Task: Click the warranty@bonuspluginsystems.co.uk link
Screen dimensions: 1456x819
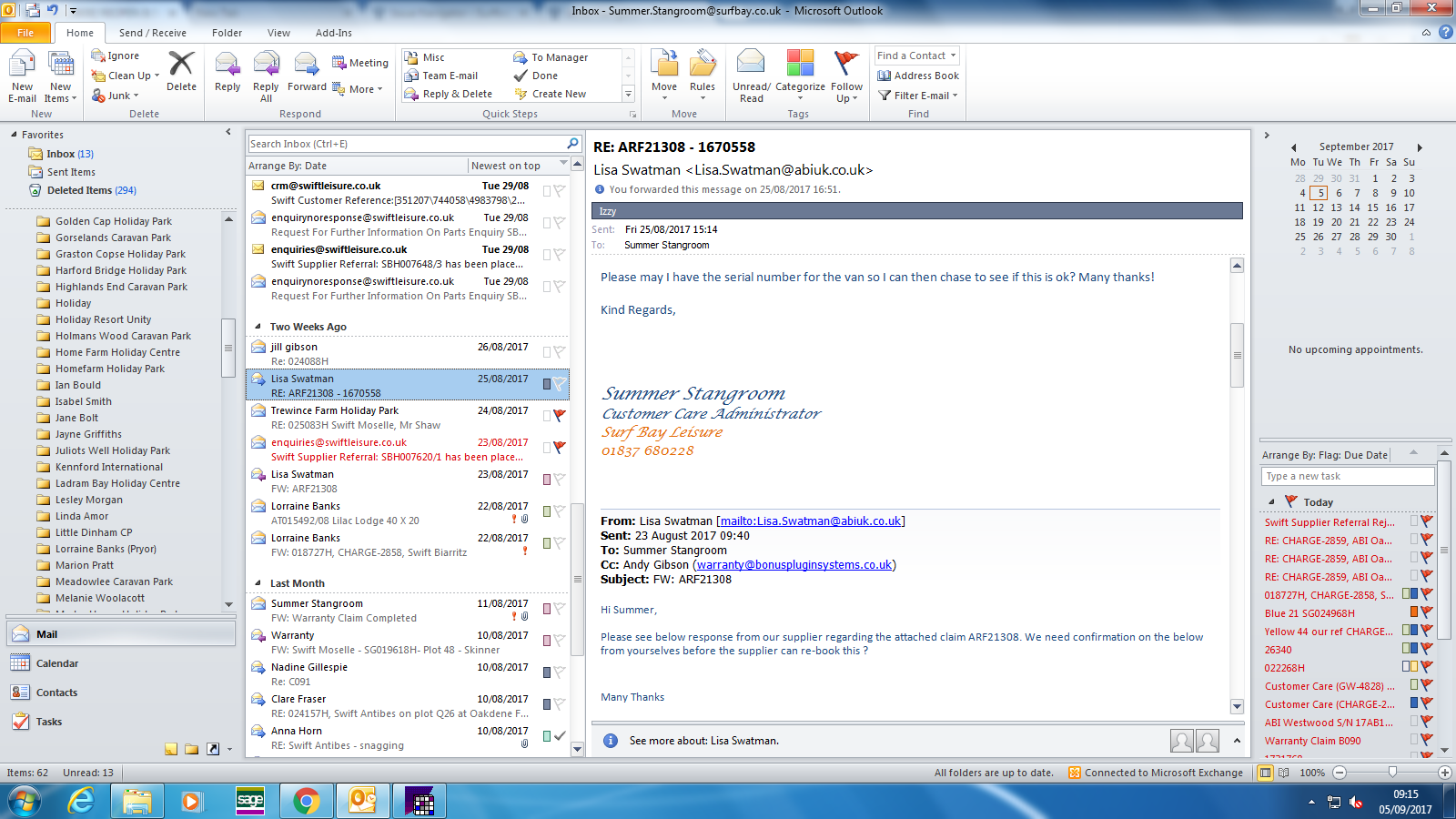Action: point(794,565)
